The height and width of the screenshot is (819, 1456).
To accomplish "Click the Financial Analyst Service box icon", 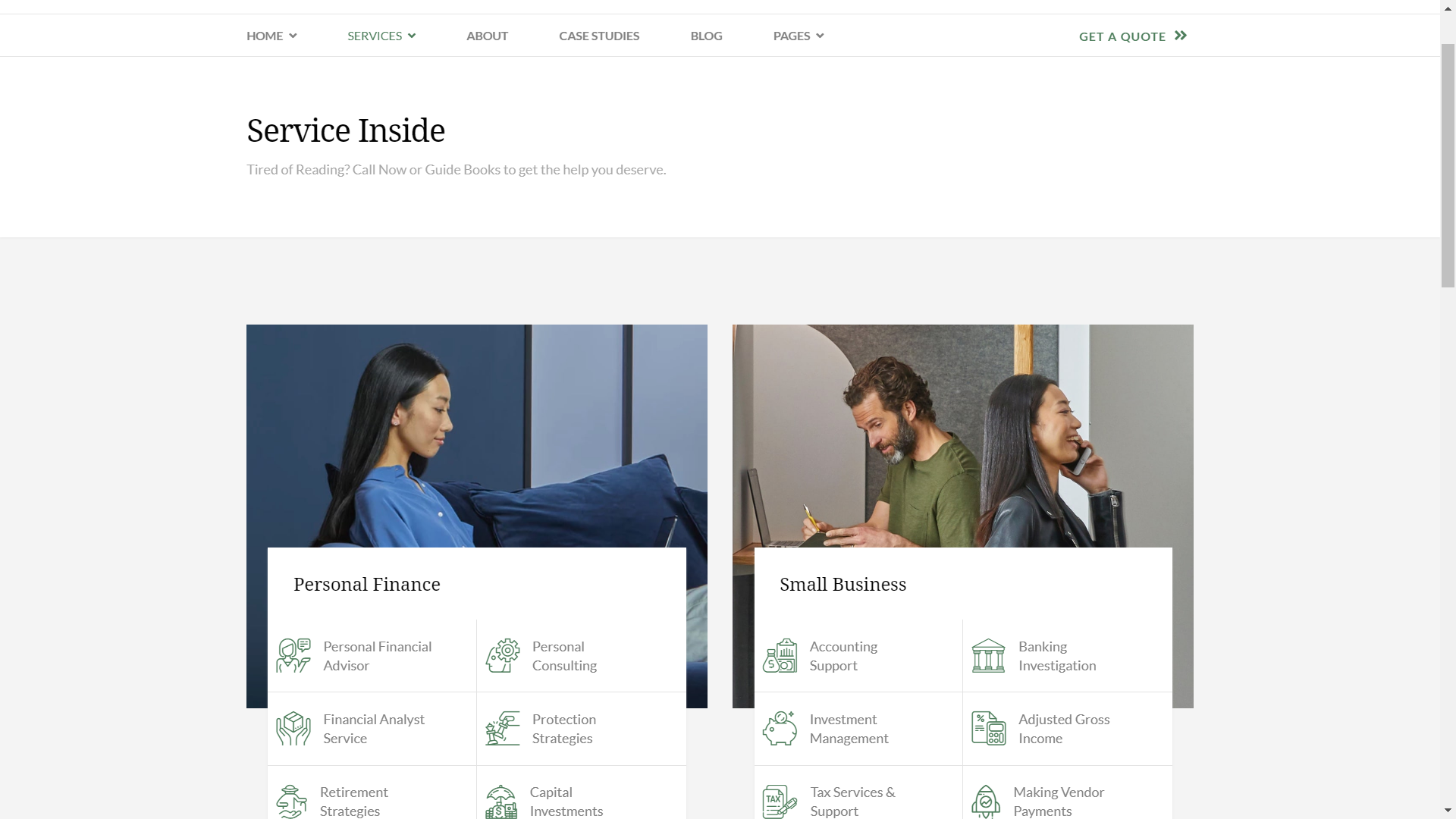I will [x=293, y=729].
